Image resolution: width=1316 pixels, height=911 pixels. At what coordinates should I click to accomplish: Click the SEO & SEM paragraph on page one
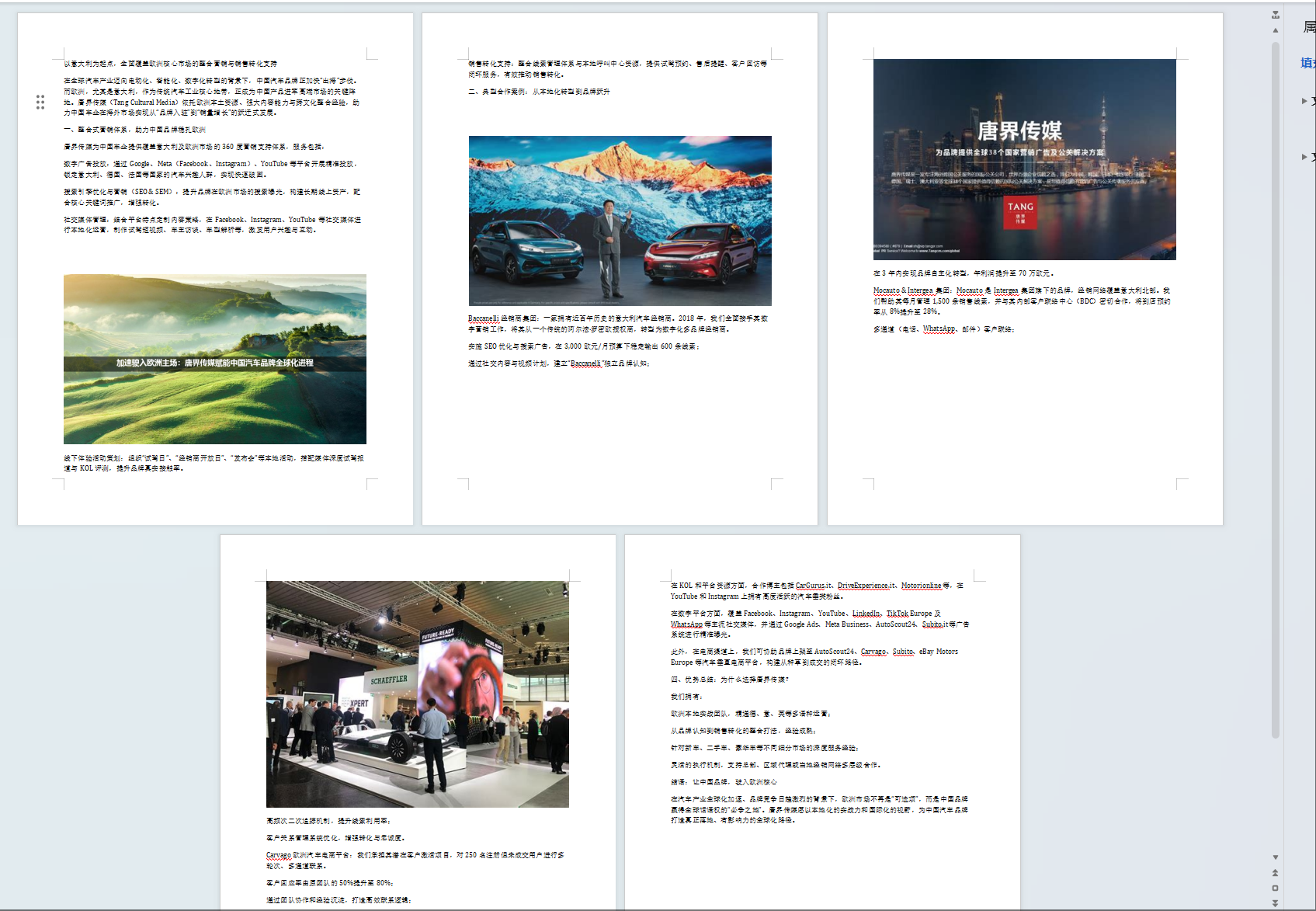click(212, 197)
